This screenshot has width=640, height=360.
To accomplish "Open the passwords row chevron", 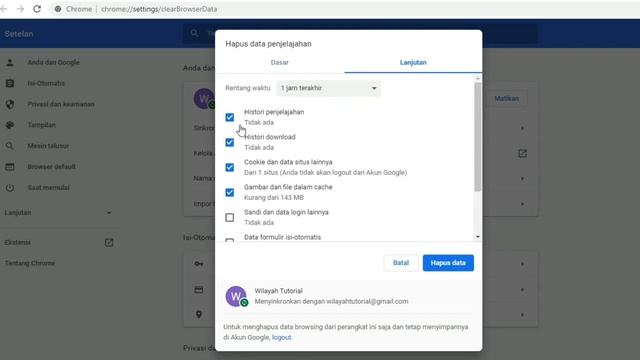I will [522, 264].
